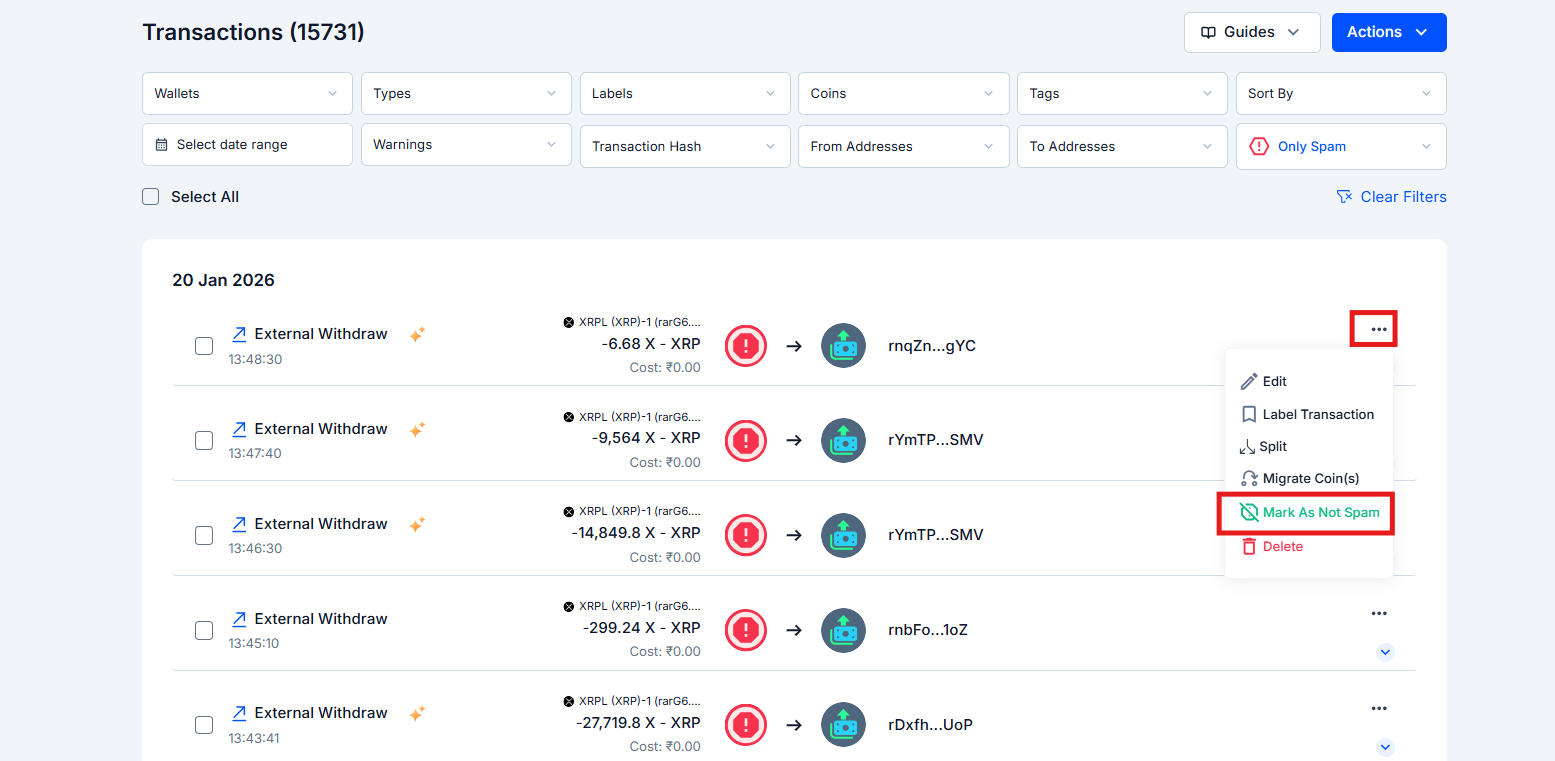
Task: Click the amount -9,564 X - XRP
Action: point(646,438)
